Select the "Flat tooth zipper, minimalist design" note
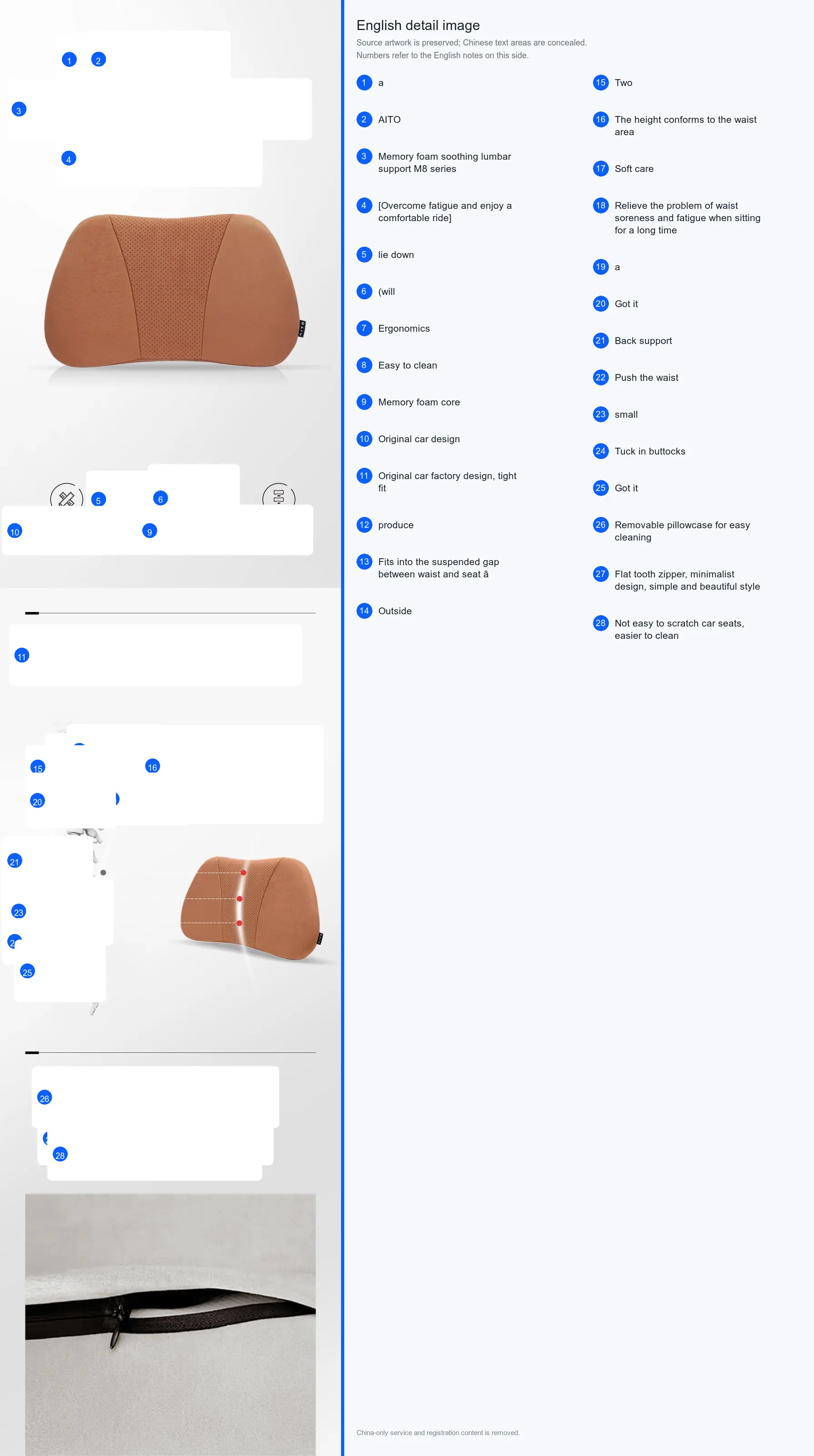Image resolution: width=814 pixels, height=1456 pixels. tap(688, 580)
